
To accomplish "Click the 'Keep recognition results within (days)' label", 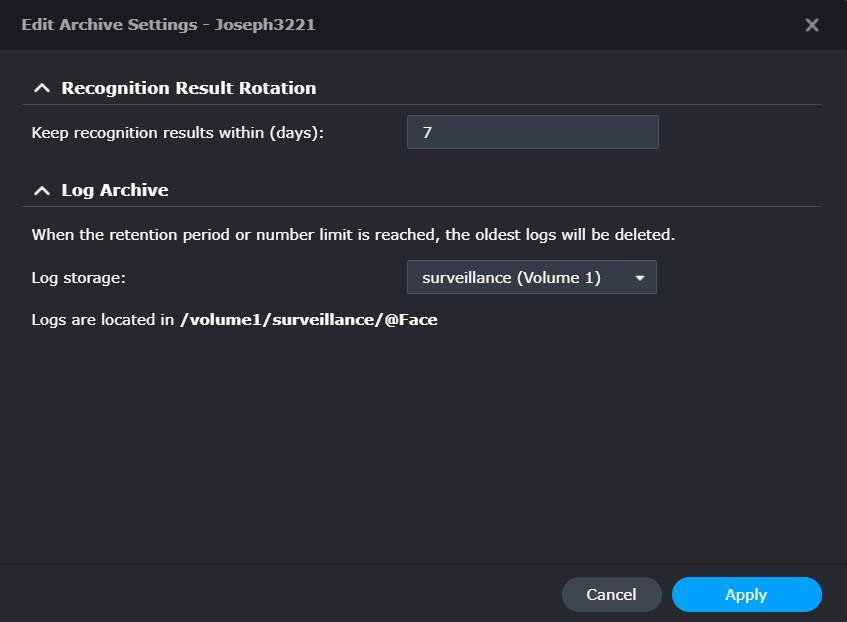I will 178,132.
